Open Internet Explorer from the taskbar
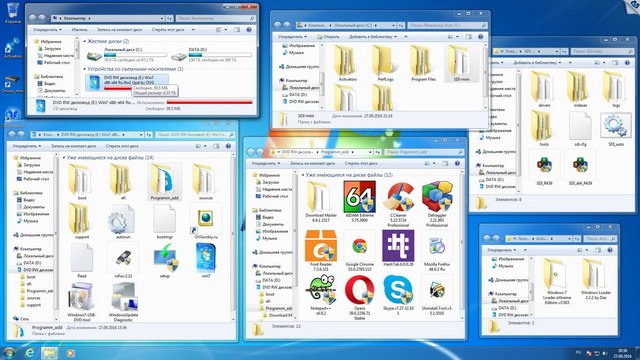This screenshot has width=640, height=360. click(x=29, y=353)
